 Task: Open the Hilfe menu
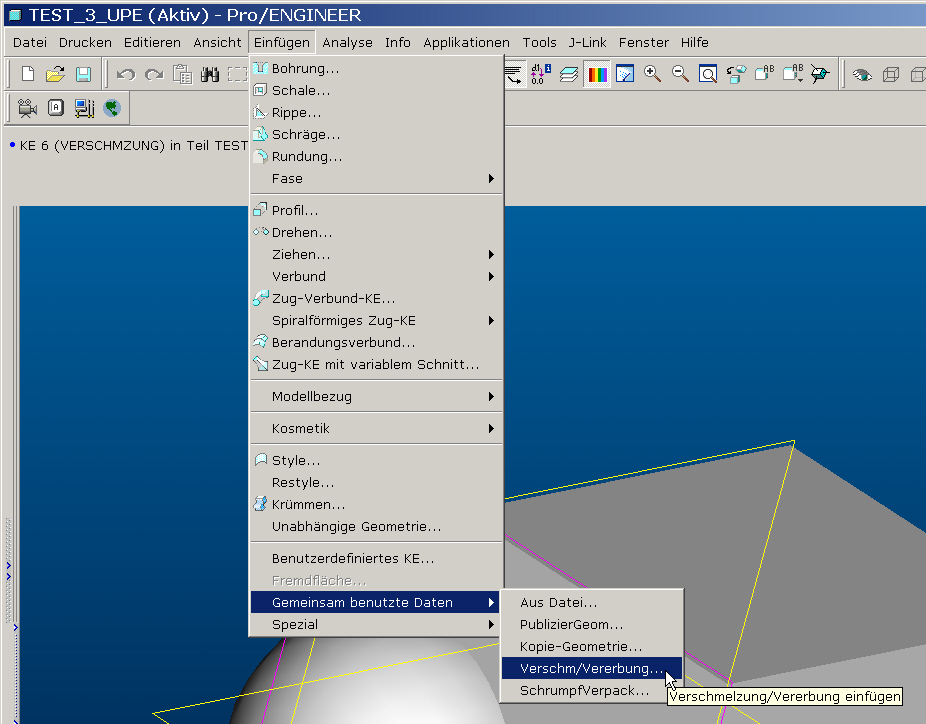point(694,43)
